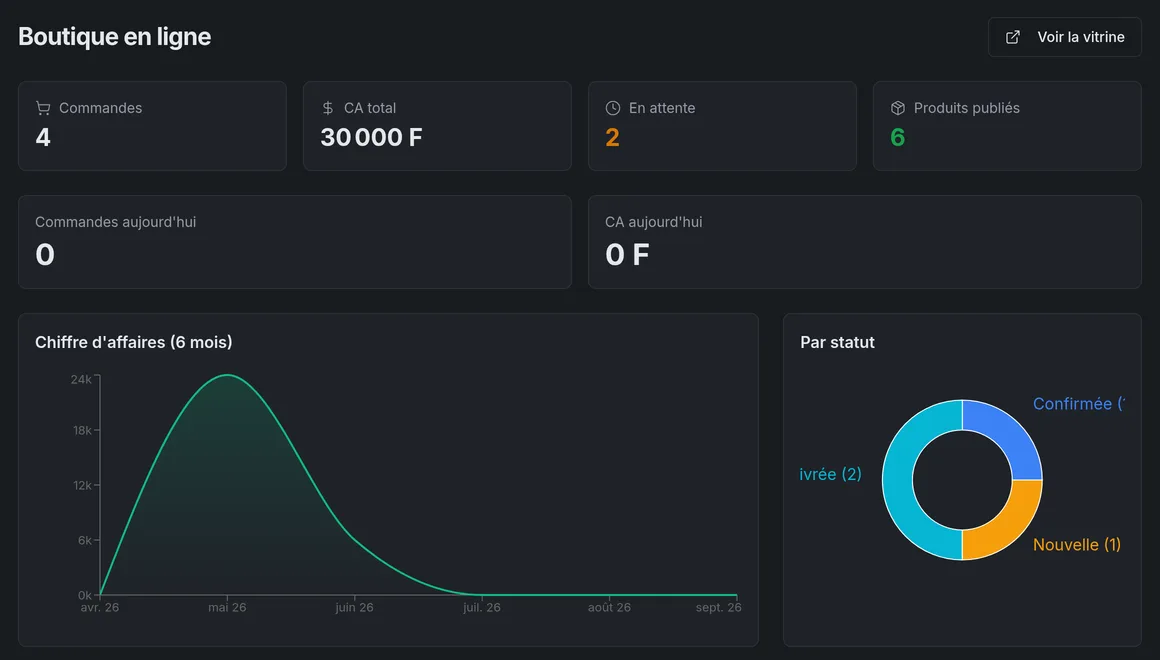Click the external link icon beside Voir la vitrine
The height and width of the screenshot is (660, 1160).
coord(1013,37)
